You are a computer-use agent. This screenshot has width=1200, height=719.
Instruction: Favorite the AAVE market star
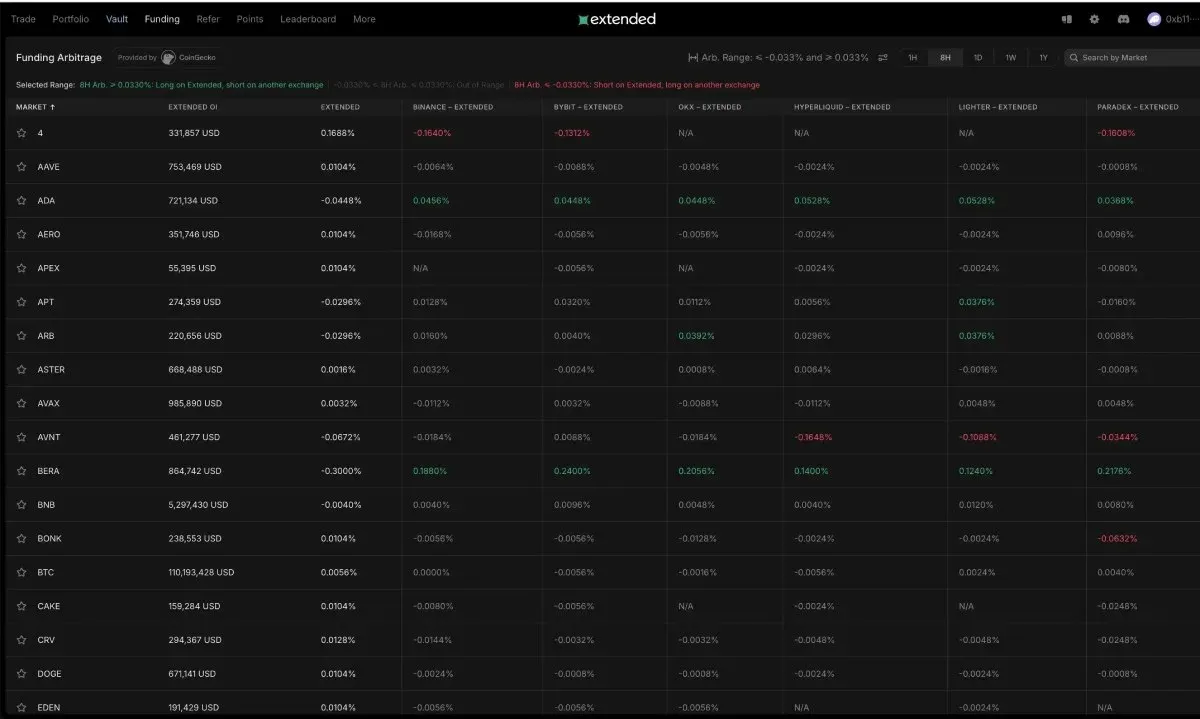pyautogui.click(x=21, y=167)
